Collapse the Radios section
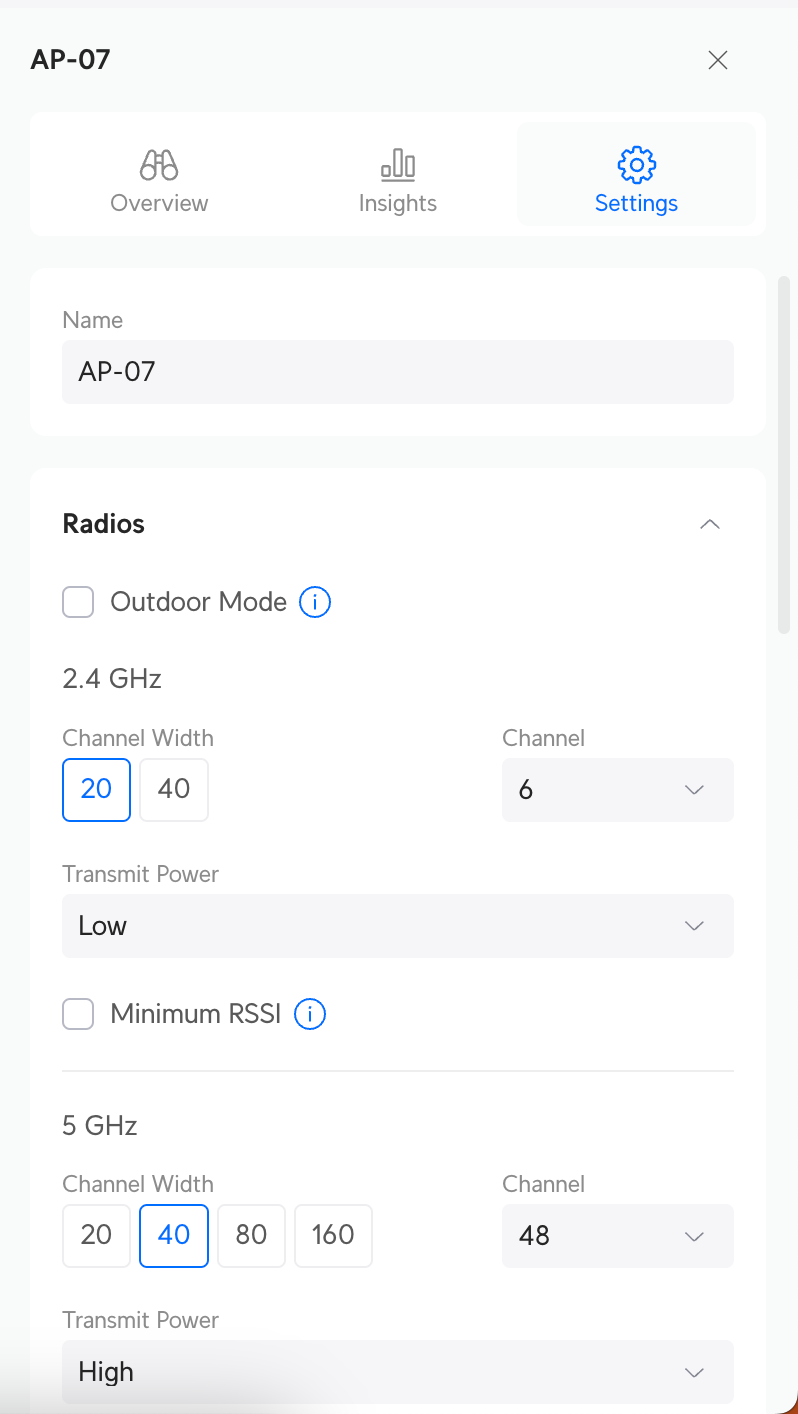Viewport: 798px width, 1414px height. [710, 524]
